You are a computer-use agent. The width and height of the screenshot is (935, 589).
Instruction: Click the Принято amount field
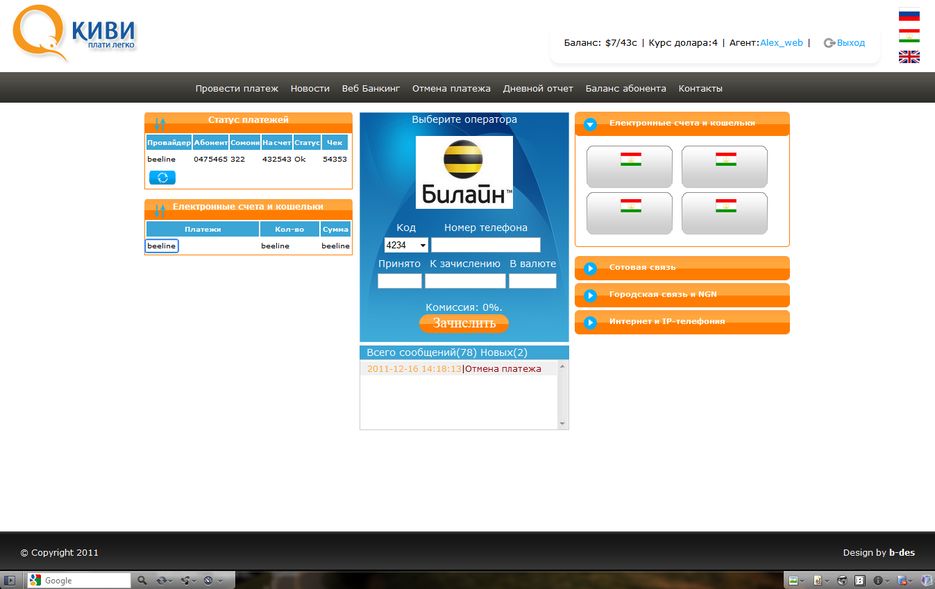400,281
